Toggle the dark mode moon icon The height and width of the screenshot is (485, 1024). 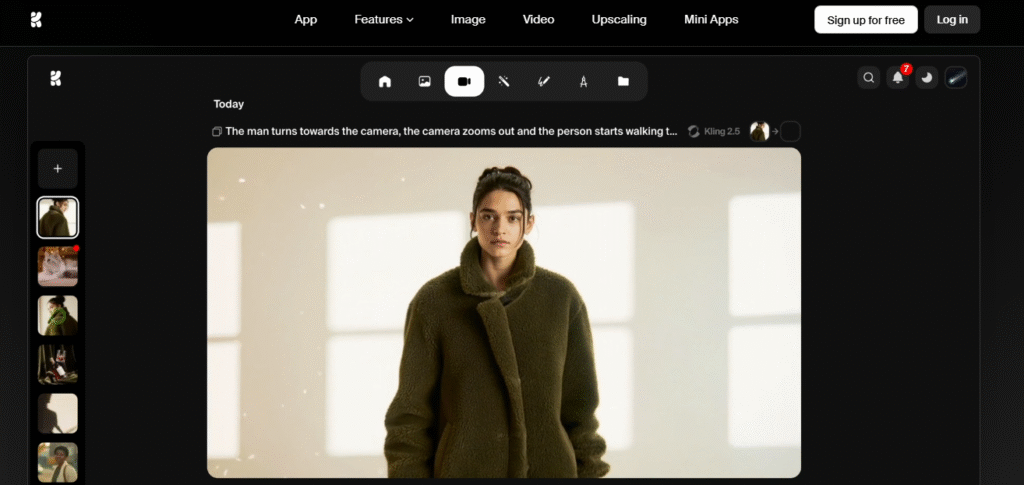[927, 77]
